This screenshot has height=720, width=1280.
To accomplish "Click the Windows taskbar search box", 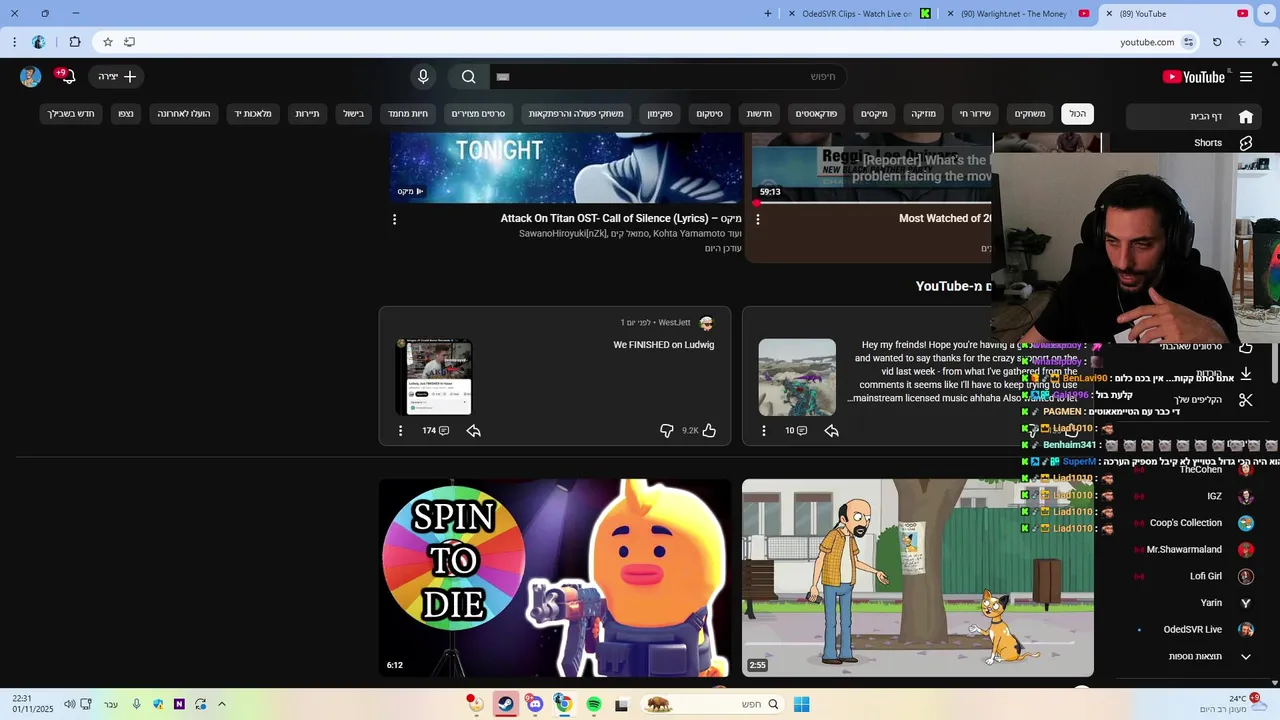I will click(x=712, y=704).
